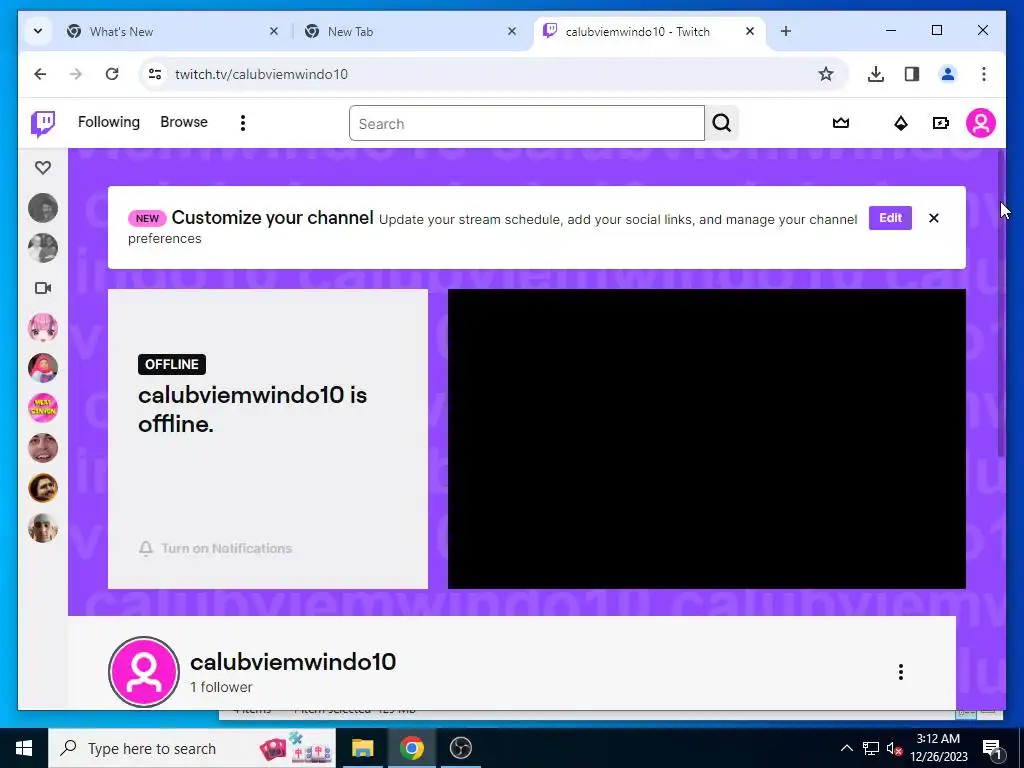Open the pink user account avatar menu
This screenshot has height=768, width=1024.
[x=980, y=123]
